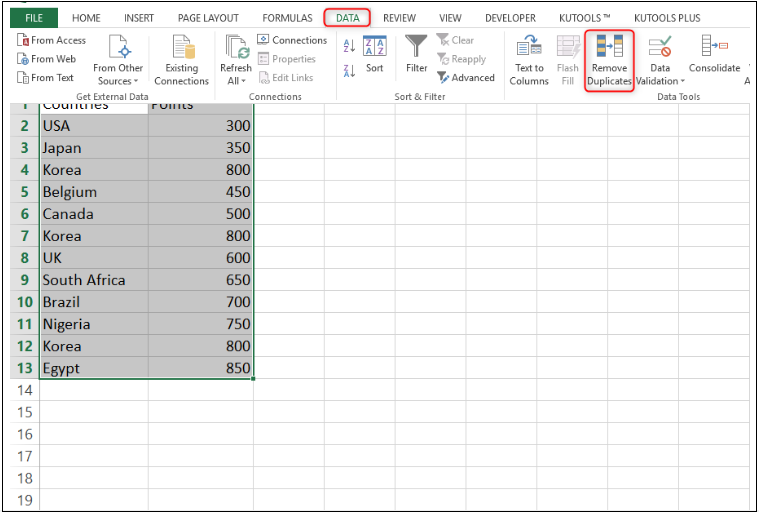Image resolution: width=759 pixels, height=512 pixels.
Task: Click Existing Connections icon
Action: point(181,48)
